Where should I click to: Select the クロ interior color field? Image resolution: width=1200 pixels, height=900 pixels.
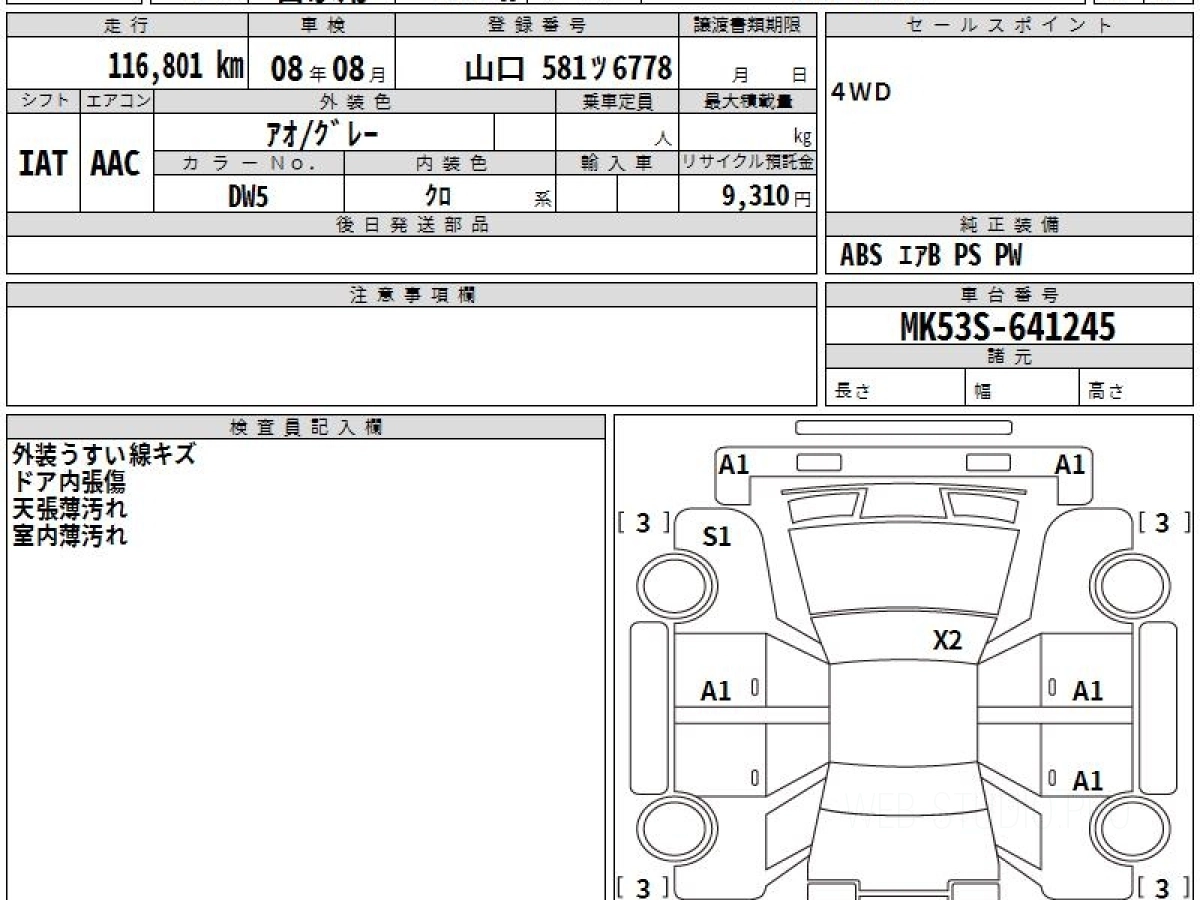coord(438,196)
